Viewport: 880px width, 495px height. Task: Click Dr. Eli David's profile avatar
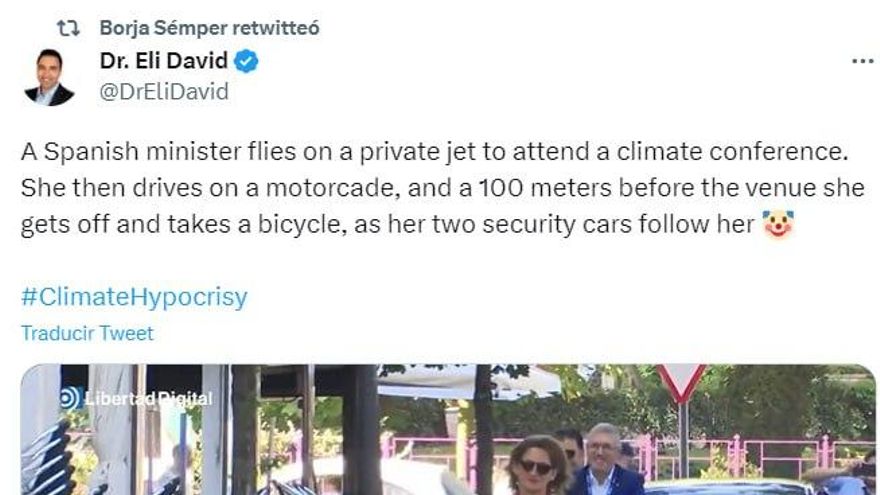49,77
